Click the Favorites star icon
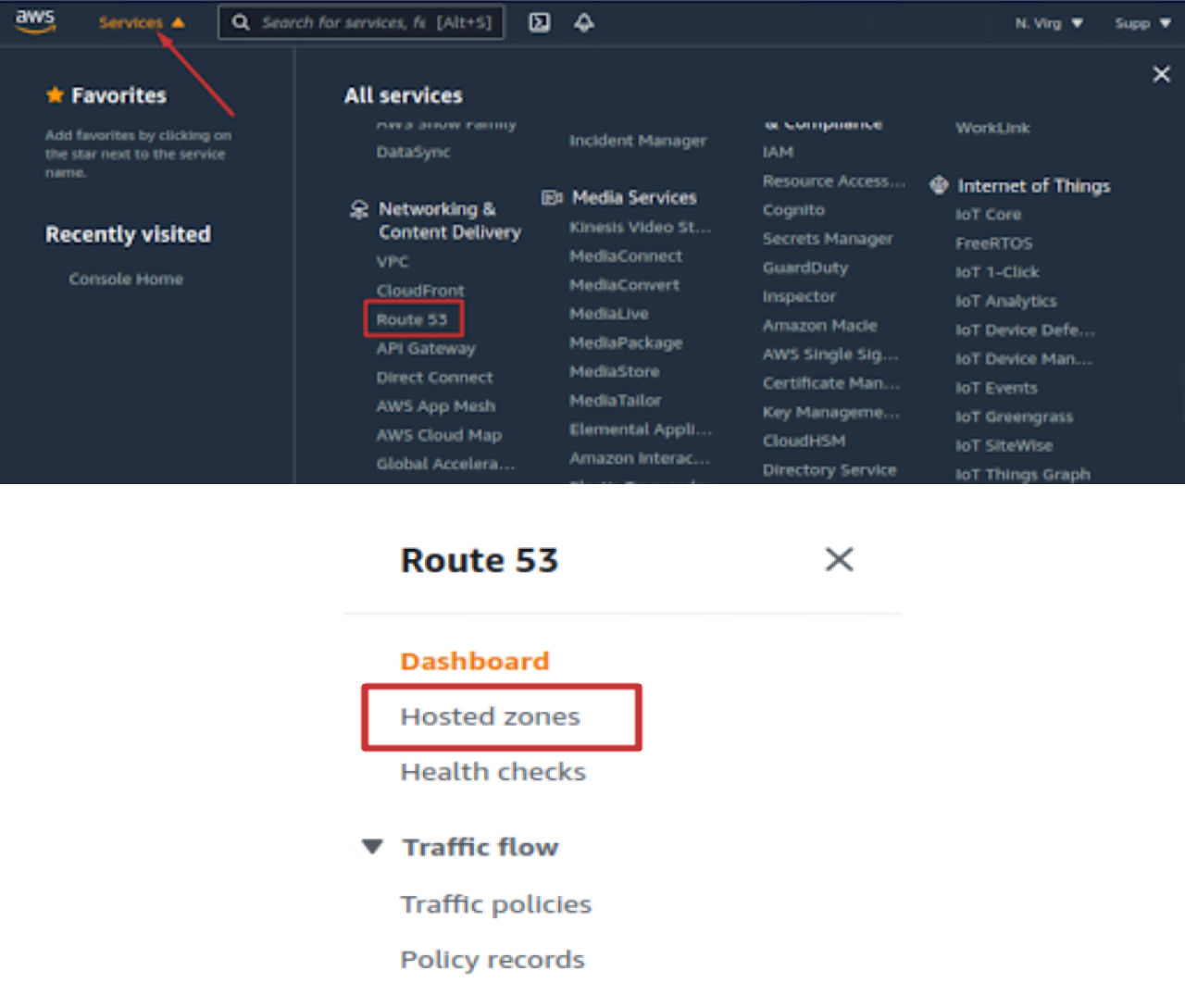This screenshot has width=1185, height=1008. pyautogui.click(x=55, y=94)
